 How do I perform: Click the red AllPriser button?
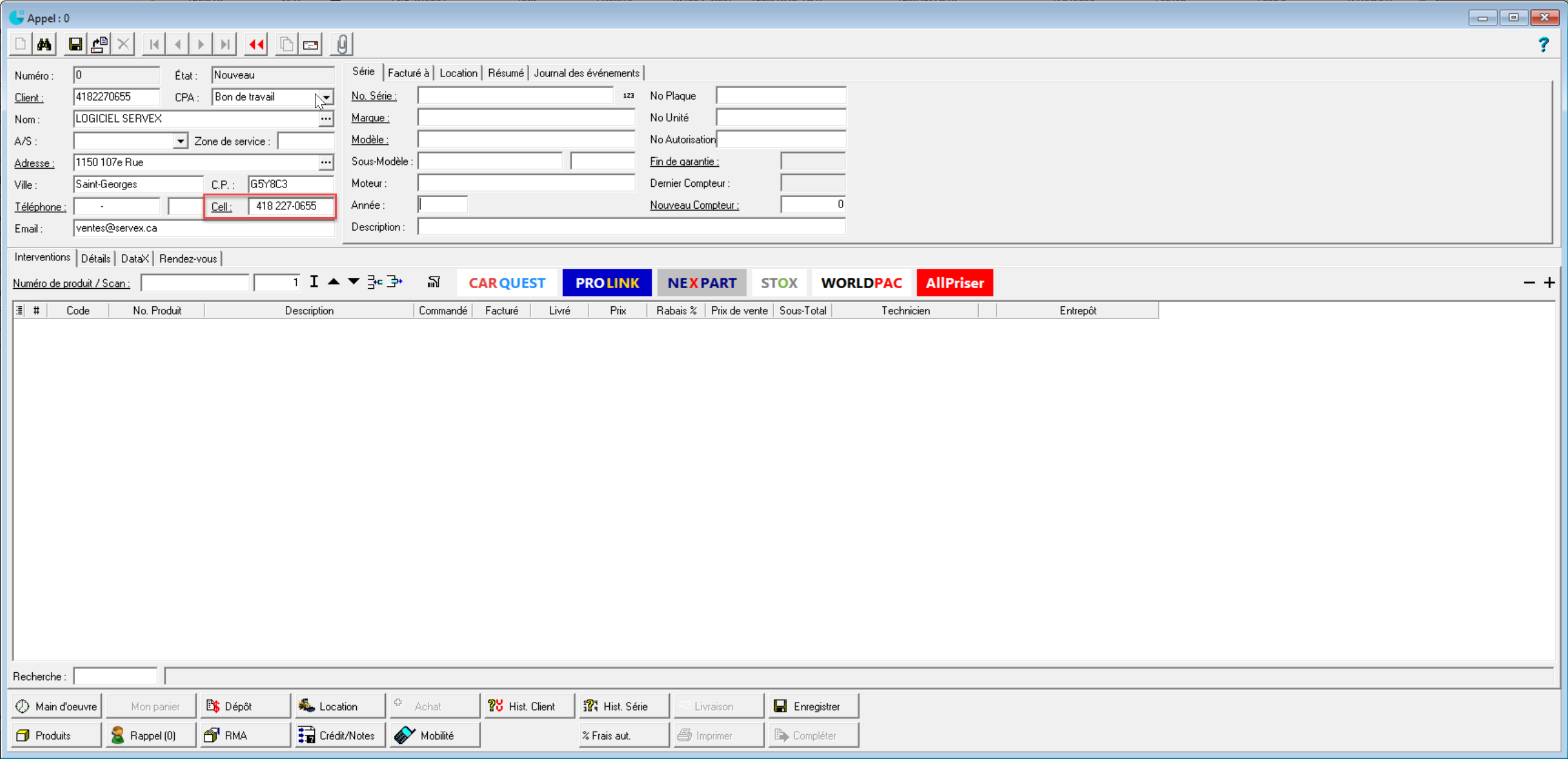click(x=954, y=283)
